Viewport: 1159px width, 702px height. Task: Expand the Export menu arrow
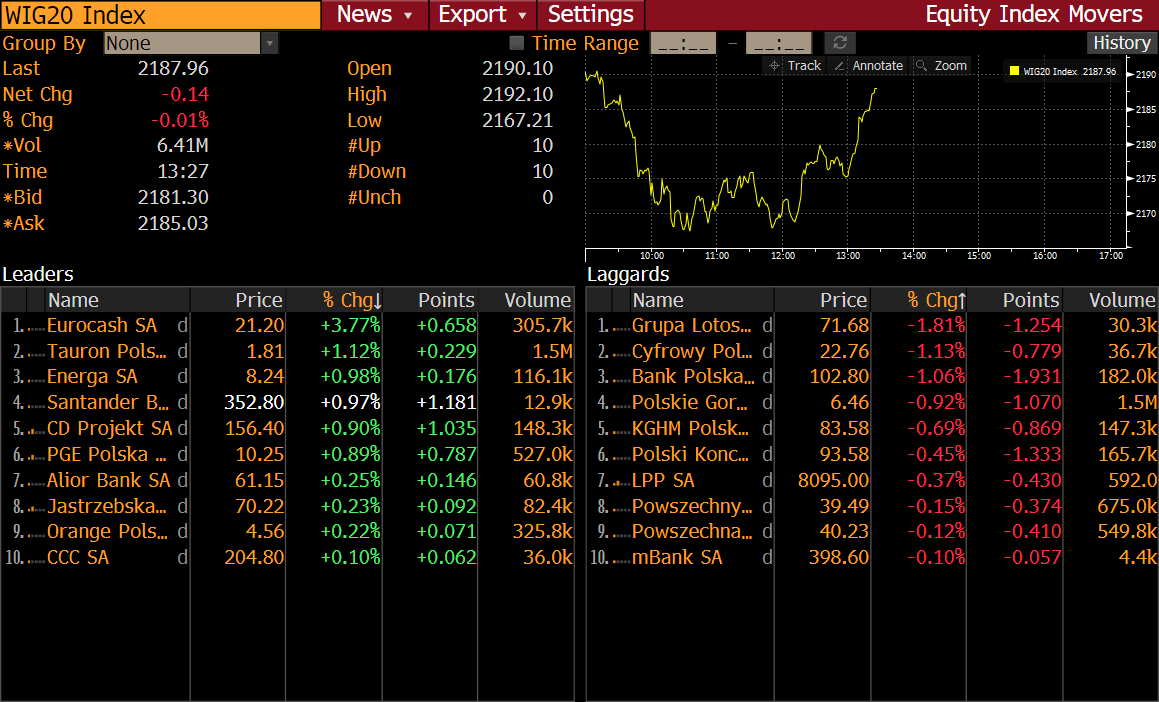pyautogui.click(x=522, y=15)
